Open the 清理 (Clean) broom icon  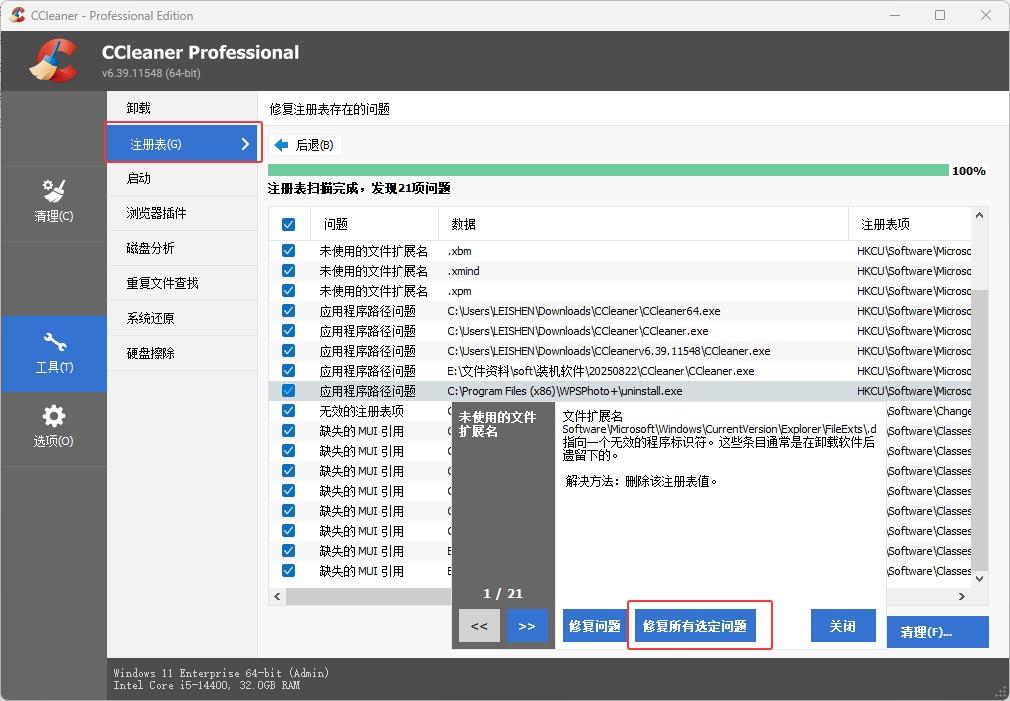tap(54, 190)
